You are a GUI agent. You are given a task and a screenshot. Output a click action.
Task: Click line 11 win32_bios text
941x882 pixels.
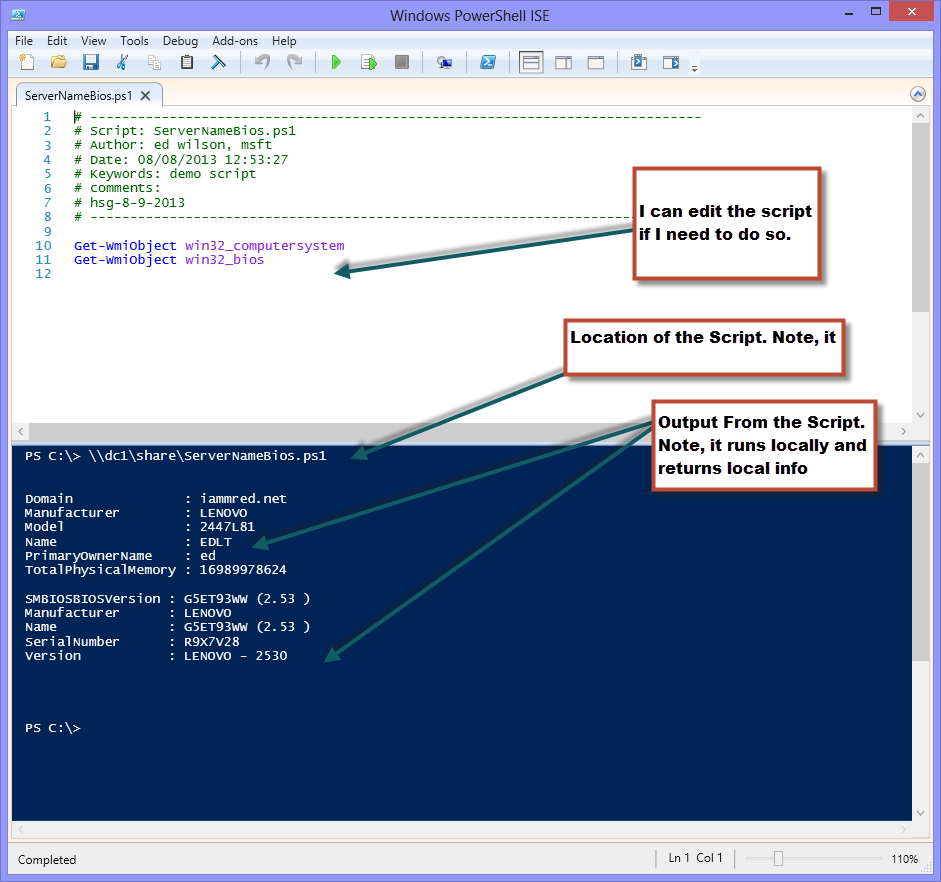tap(224, 260)
